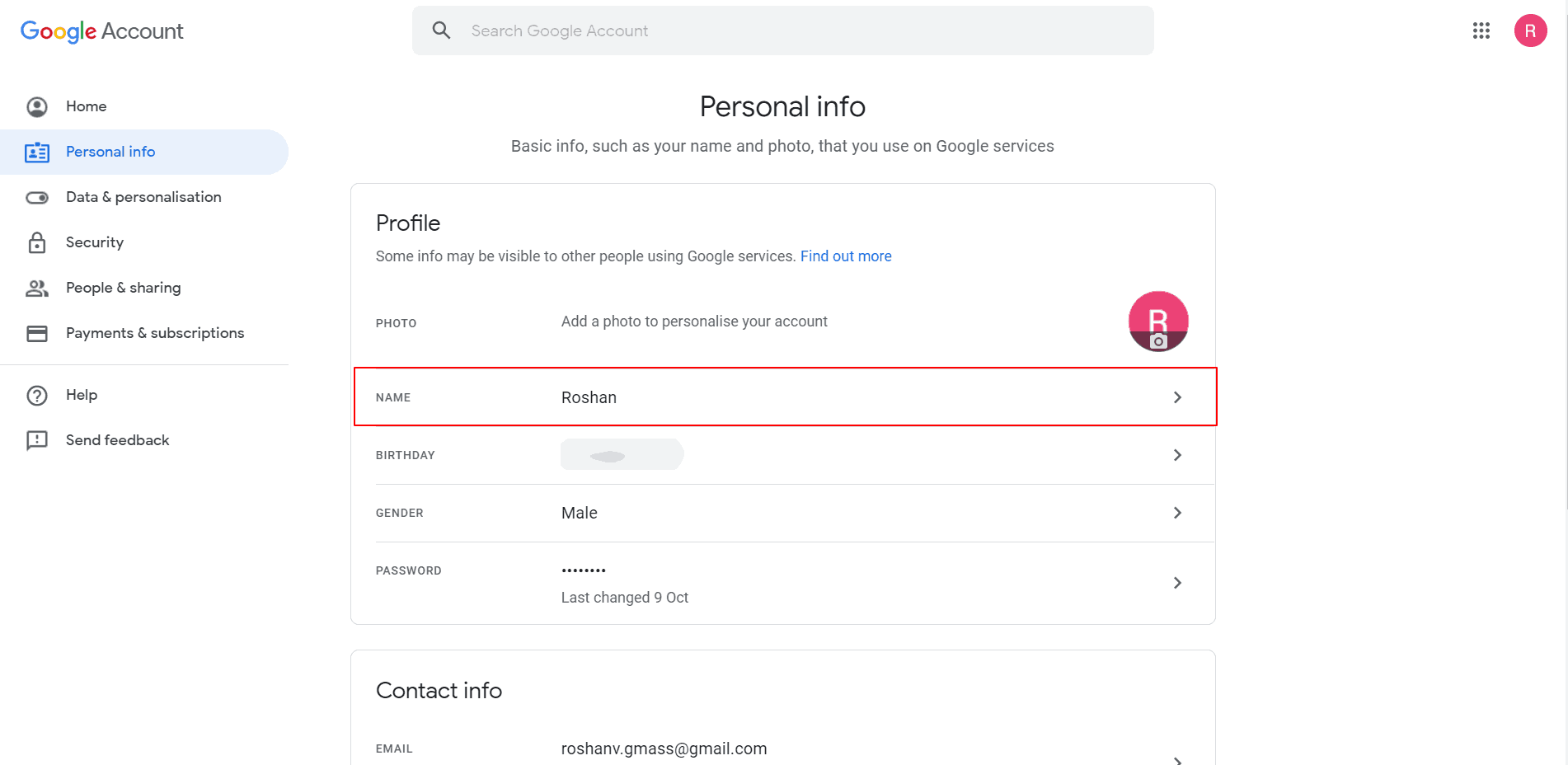Open the Find out more link
The width and height of the screenshot is (1568, 765).
[x=846, y=256]
